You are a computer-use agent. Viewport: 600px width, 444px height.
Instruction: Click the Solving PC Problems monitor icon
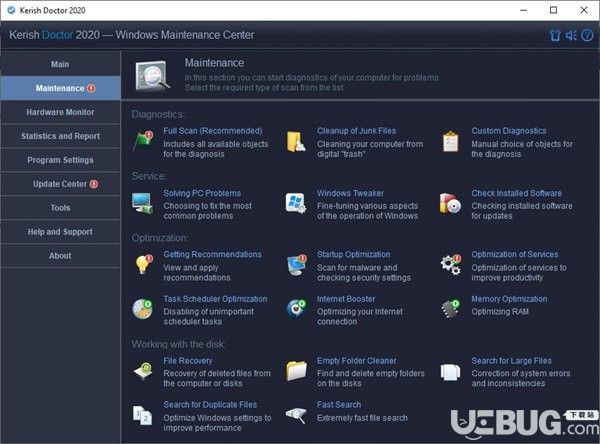[143, 203]
